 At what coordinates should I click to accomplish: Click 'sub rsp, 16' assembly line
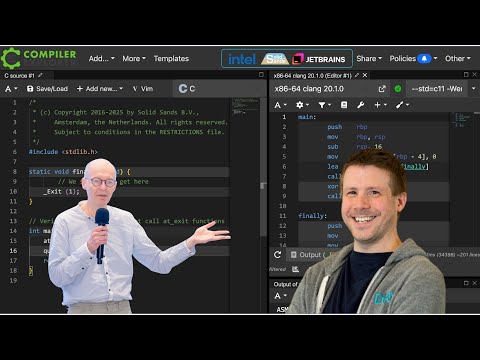[355, 147]
